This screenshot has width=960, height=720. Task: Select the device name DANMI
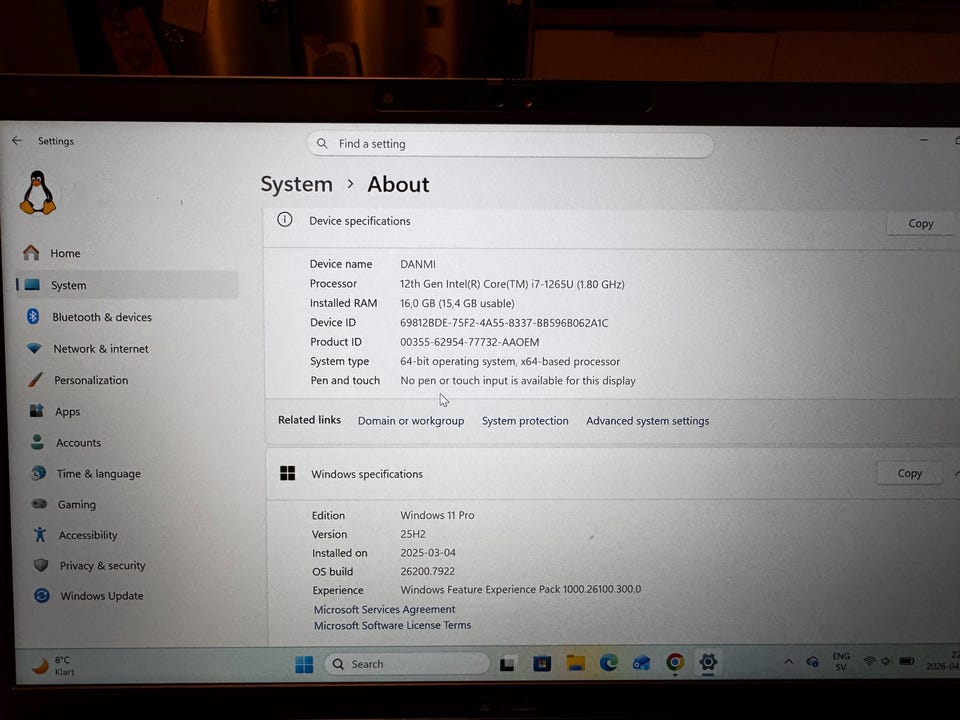pyautogui.click(x=418, y=264)
